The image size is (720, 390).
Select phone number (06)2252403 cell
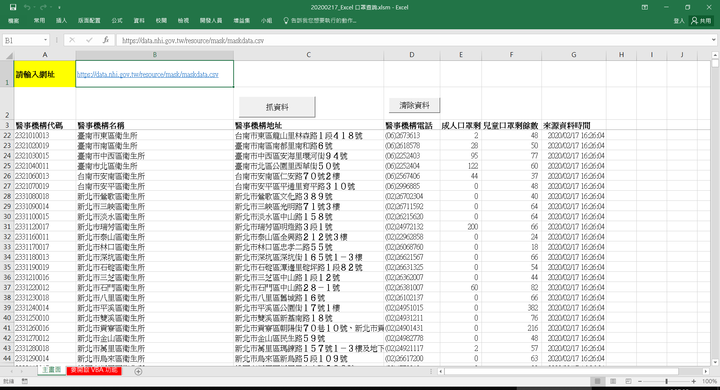412,156
